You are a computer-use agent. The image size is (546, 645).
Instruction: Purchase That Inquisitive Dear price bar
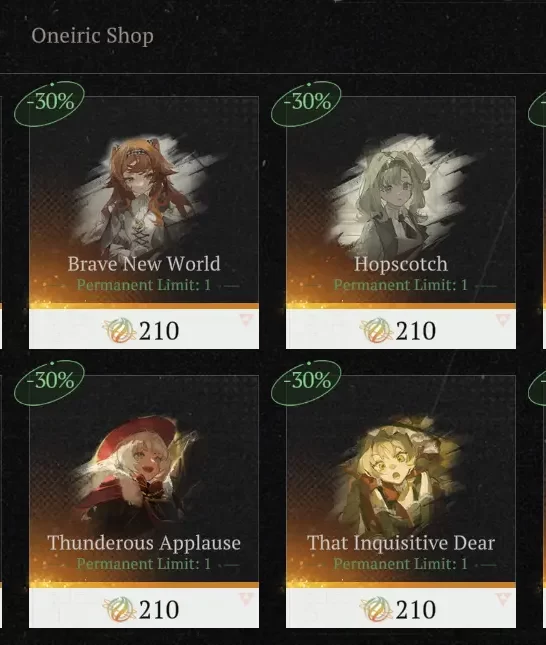pos(401,608)
